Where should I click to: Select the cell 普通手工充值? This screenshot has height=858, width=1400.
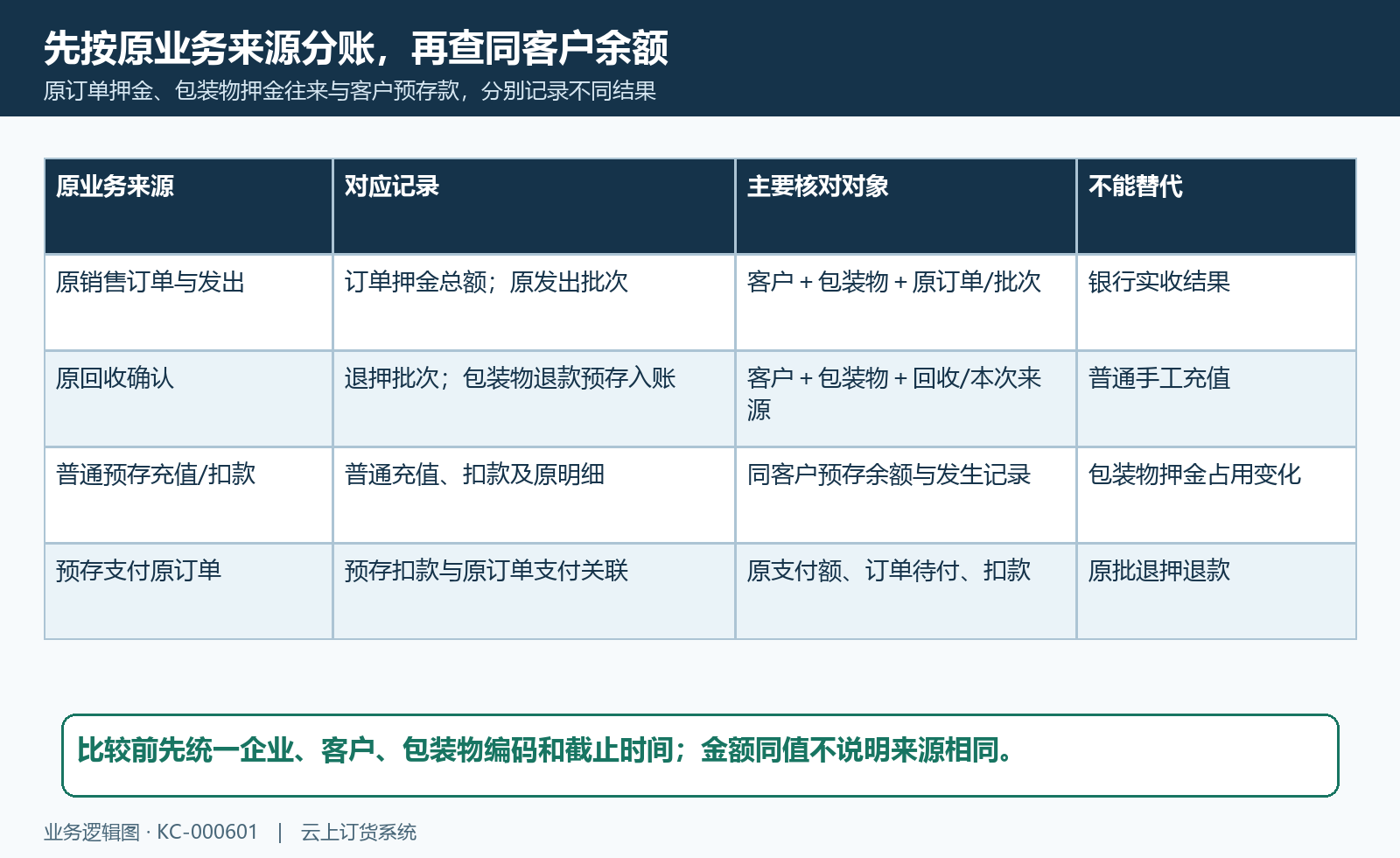coord(1216,398)
